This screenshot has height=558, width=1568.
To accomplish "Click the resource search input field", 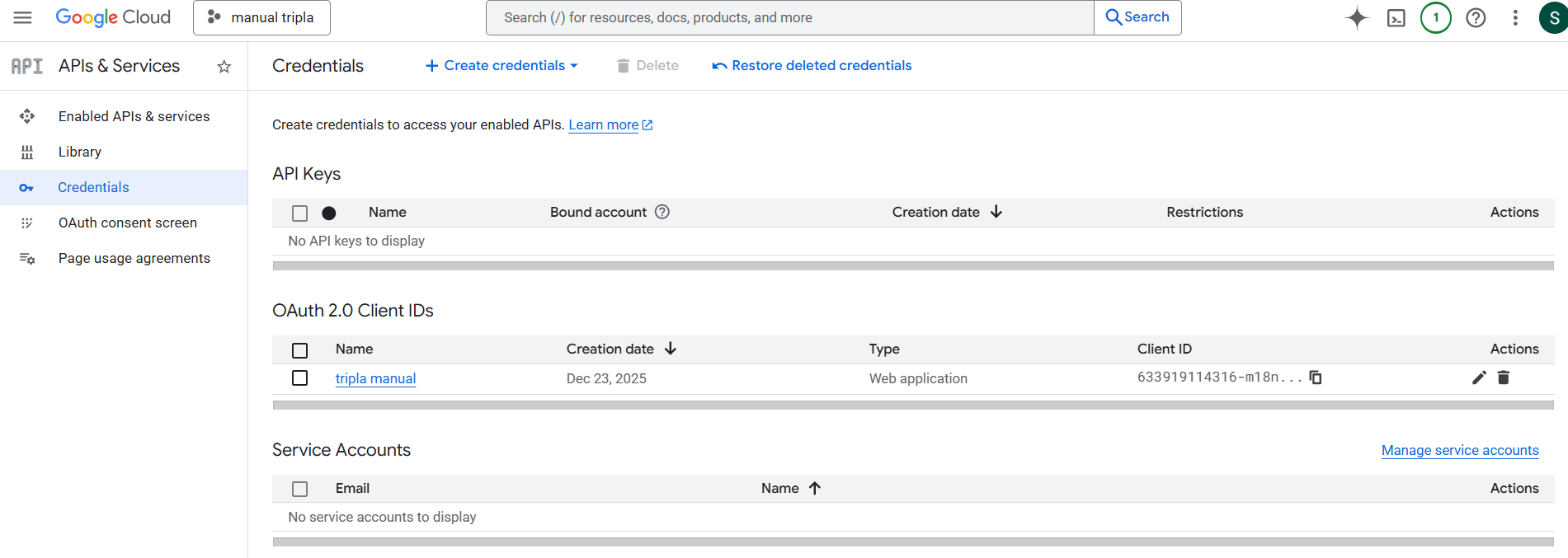I will pos(789,17).
